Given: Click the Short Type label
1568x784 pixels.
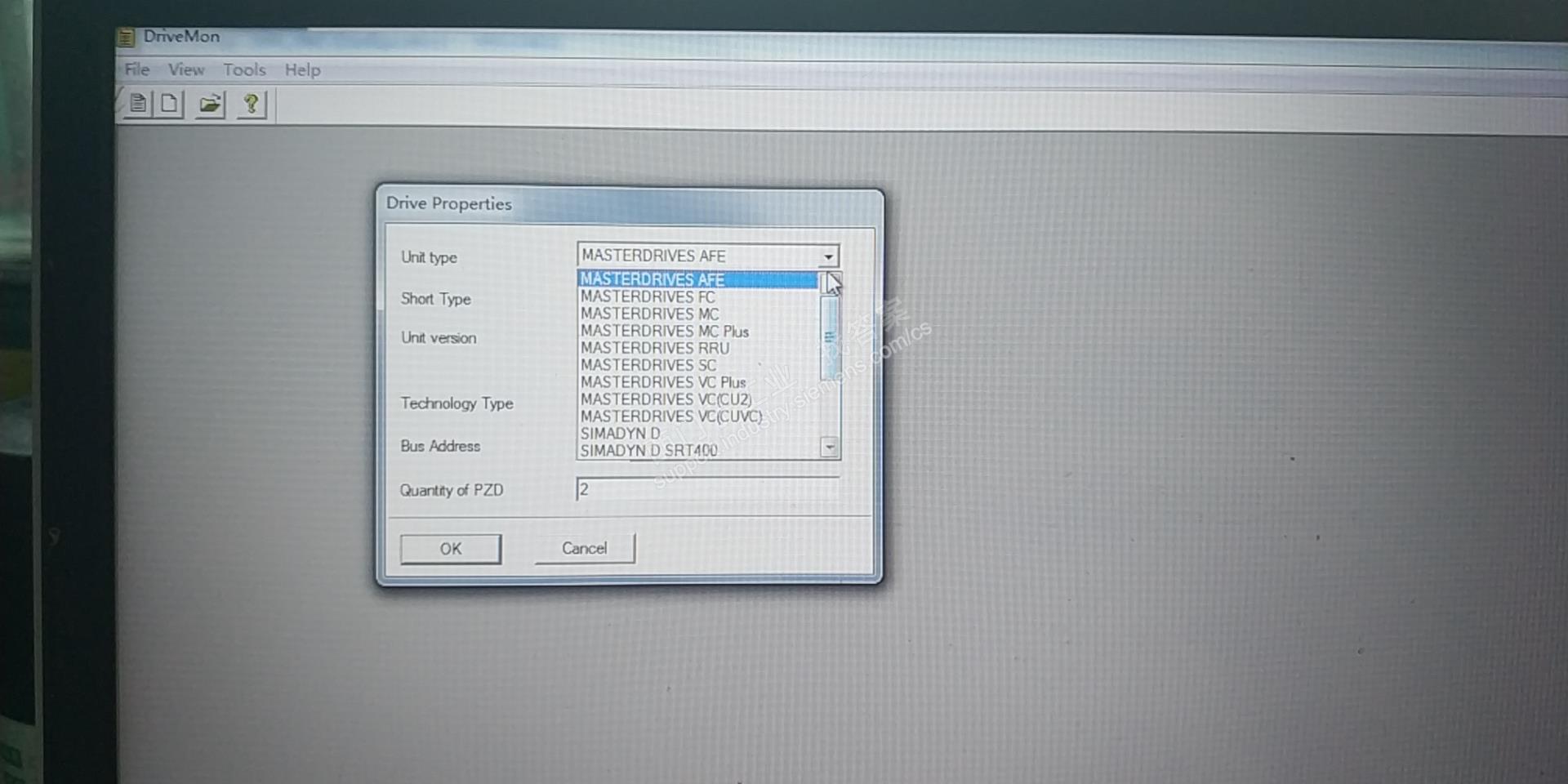Looking at the screenshot, I should (436, 299).
